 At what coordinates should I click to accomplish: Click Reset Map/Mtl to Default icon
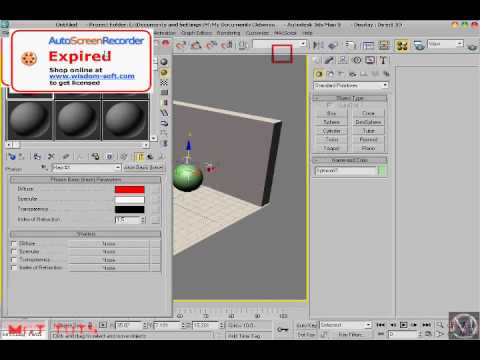tap(51, 156)
